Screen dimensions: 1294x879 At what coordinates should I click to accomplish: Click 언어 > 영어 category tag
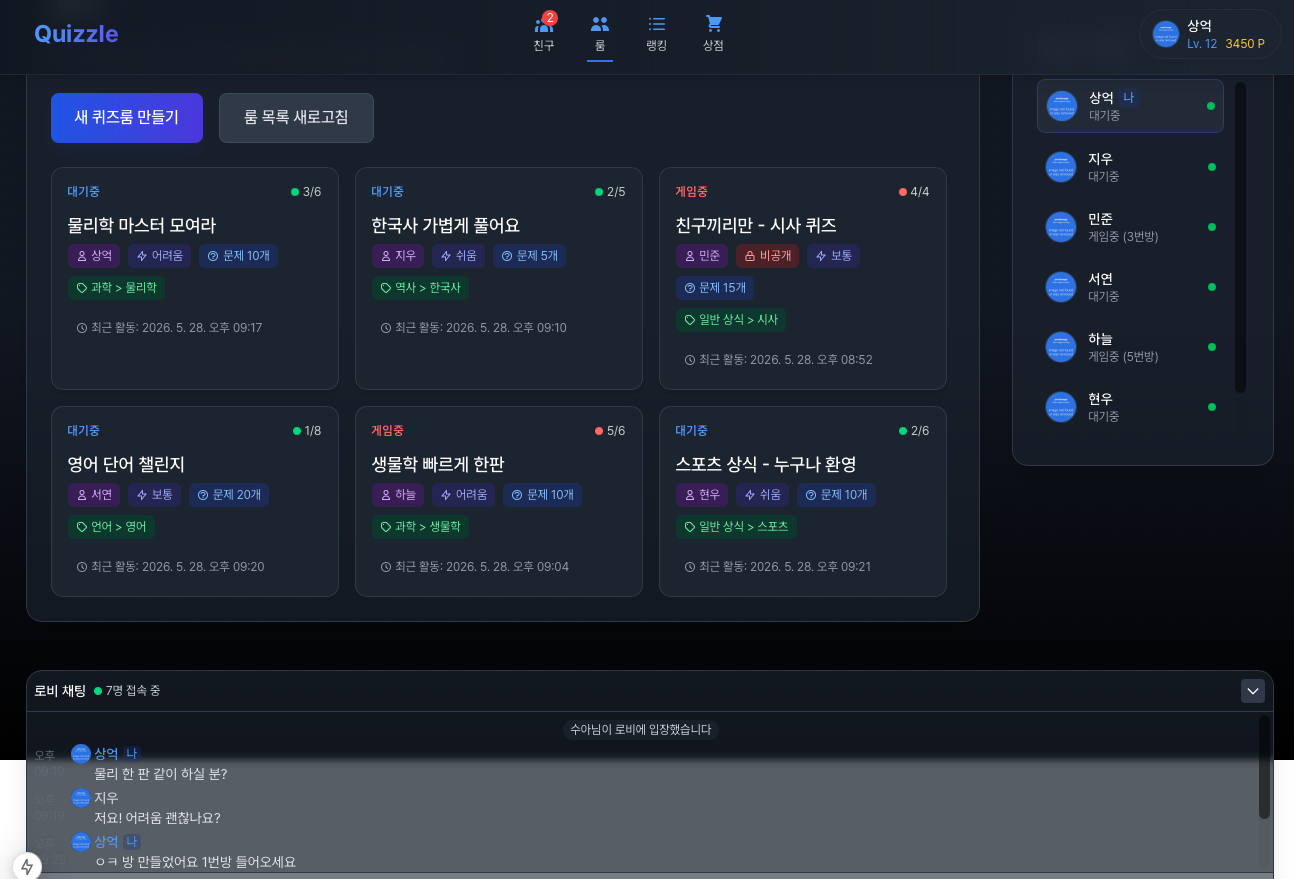(111, 527)
